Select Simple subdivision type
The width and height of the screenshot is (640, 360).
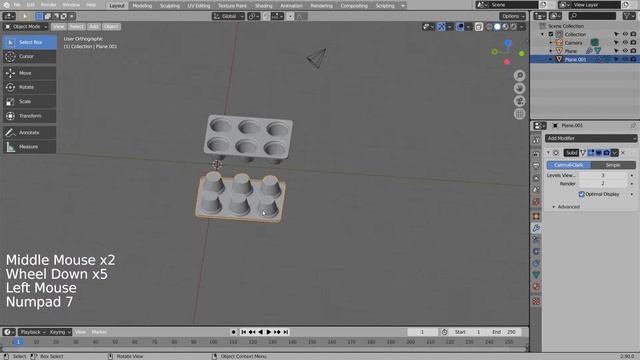pyautogui.click(x=613, y=165)
